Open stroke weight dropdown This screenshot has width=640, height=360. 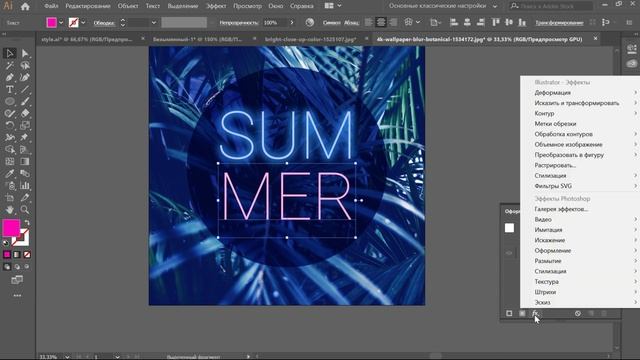pyautogui.click(x=154, y=22)
